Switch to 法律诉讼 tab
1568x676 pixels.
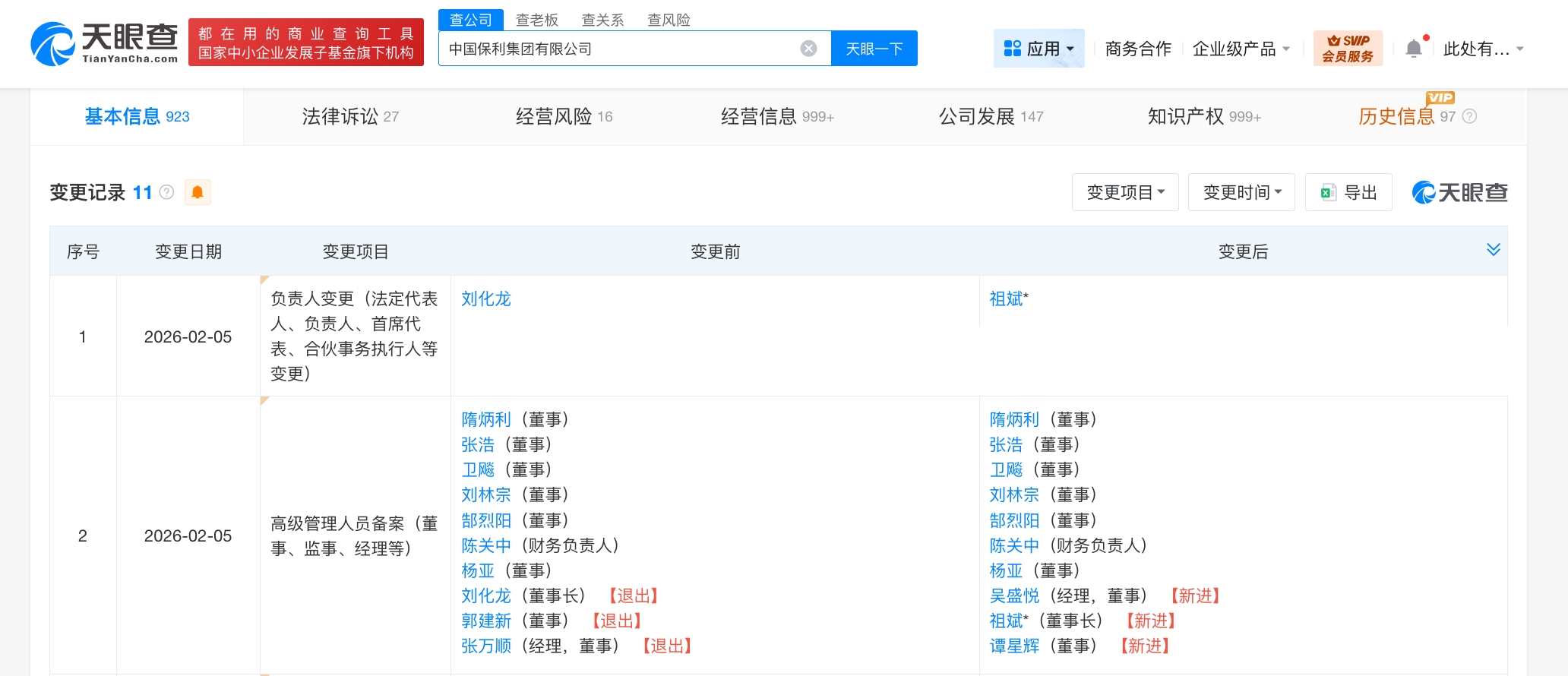pyautogui.click(x=350, y=116)
